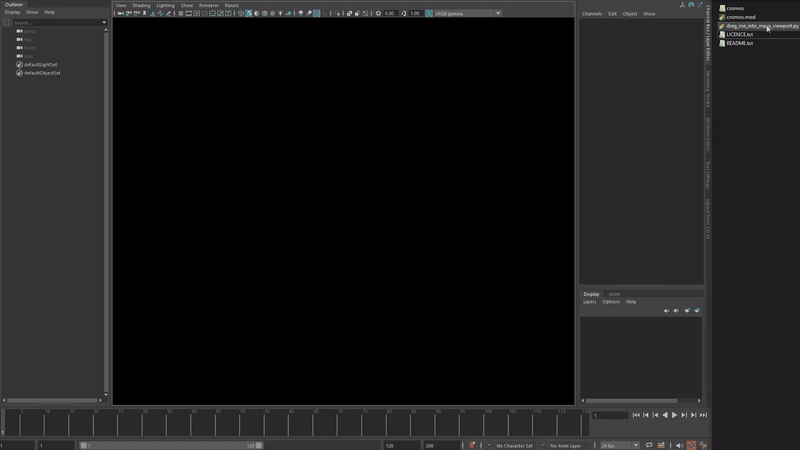Viewport: 800px width, 450px height.
Task: Open the viewport Lighting menu
Action: (x=165, y=5)
